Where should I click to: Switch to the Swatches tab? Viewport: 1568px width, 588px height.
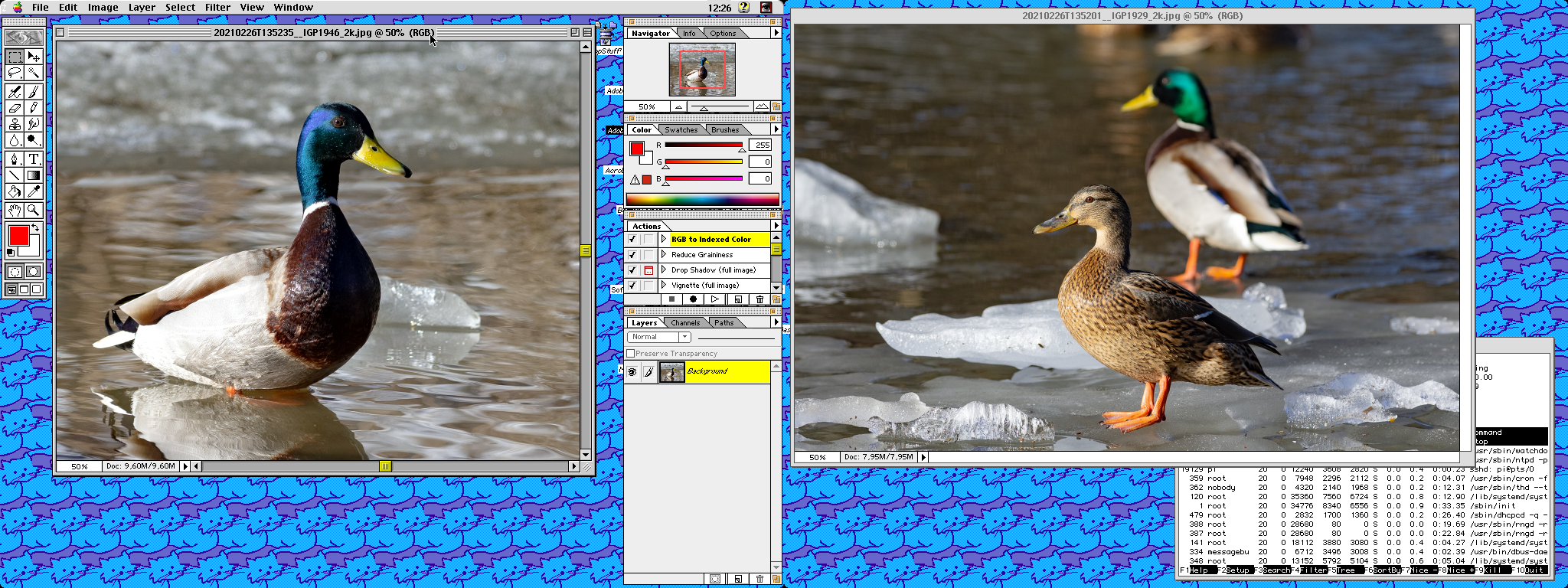pos(681,130)
